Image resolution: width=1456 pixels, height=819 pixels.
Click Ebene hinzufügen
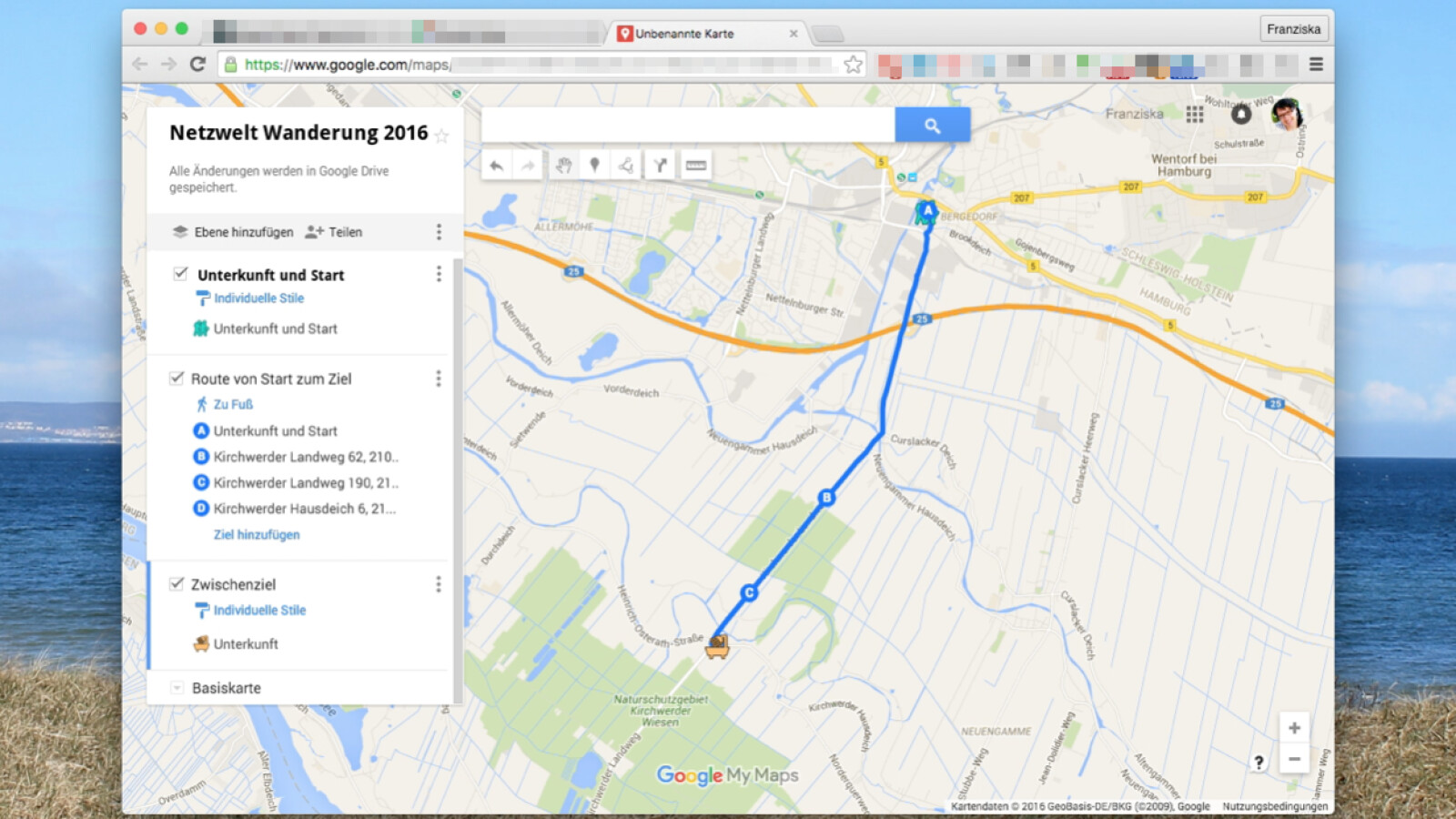(x=234, y=232)
